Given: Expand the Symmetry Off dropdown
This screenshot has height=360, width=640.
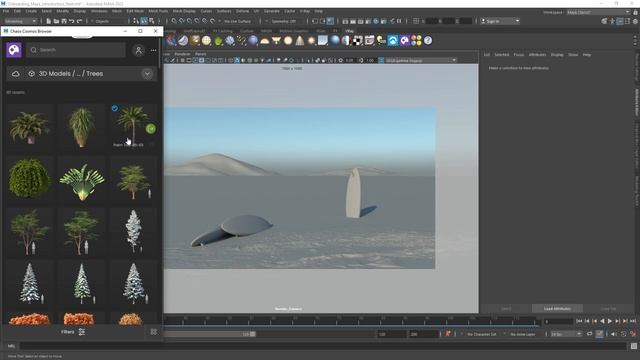Looking at the screenshot, I should (285, 21).
